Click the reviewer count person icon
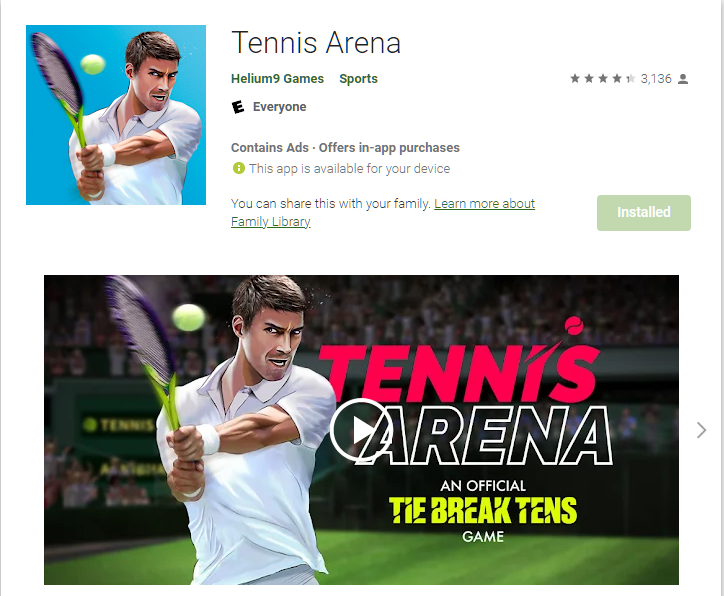This screenshot has width=724, height=596. (x=683, y=79)
